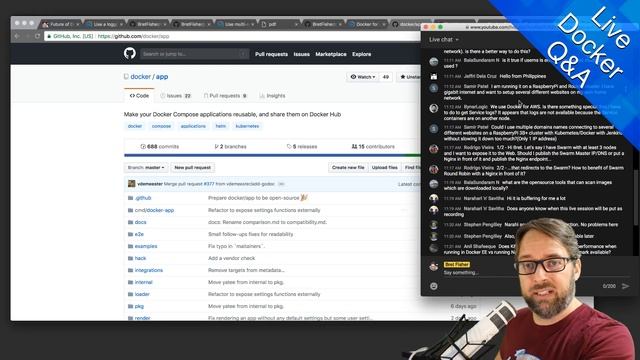Click the docker topic tag

[x=135, y=126]
